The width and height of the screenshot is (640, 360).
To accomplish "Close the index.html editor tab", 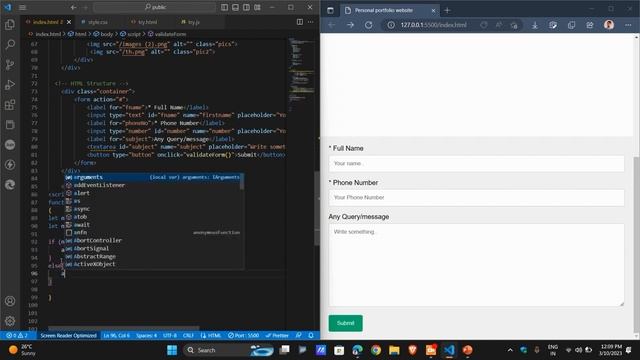I will click(x=69, y=22).
